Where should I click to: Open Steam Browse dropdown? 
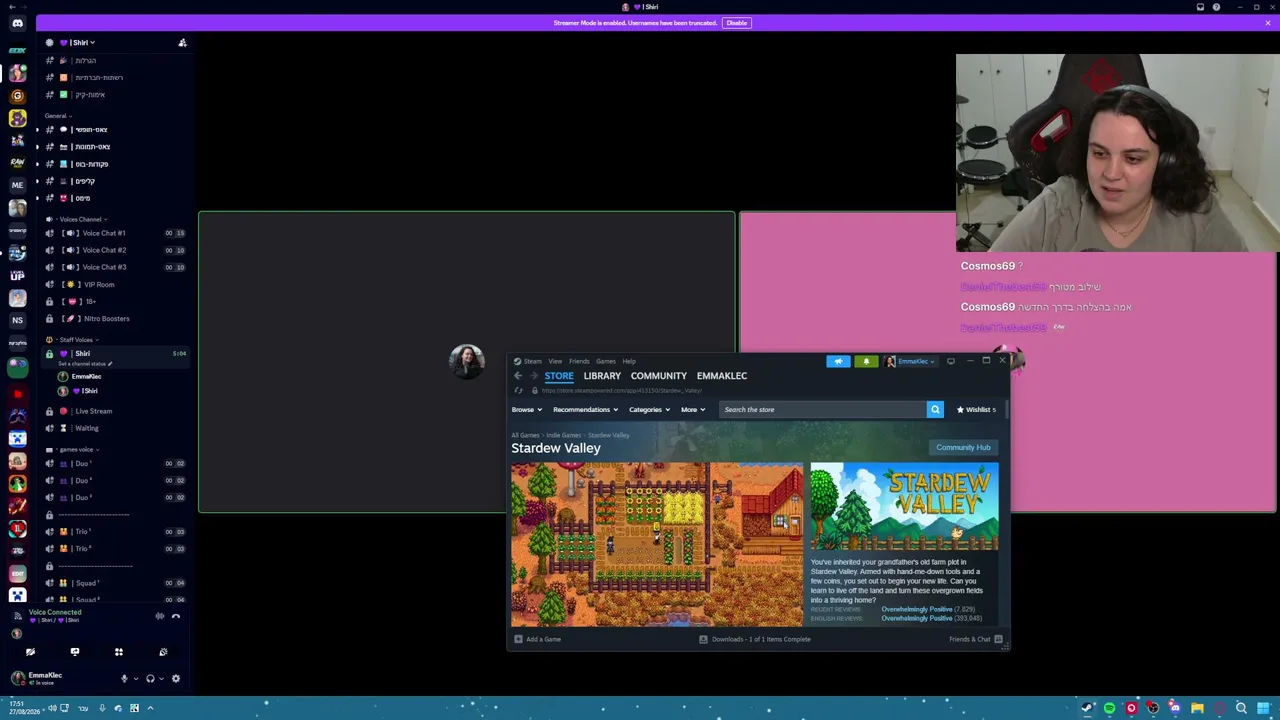click(527, 409)
